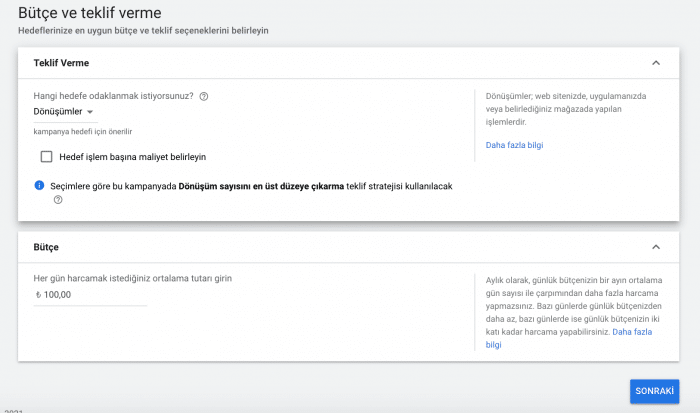Click help icon below the bid strategy notice
The height and width of the screenshot is (413, 700).
tap(58, 200)
